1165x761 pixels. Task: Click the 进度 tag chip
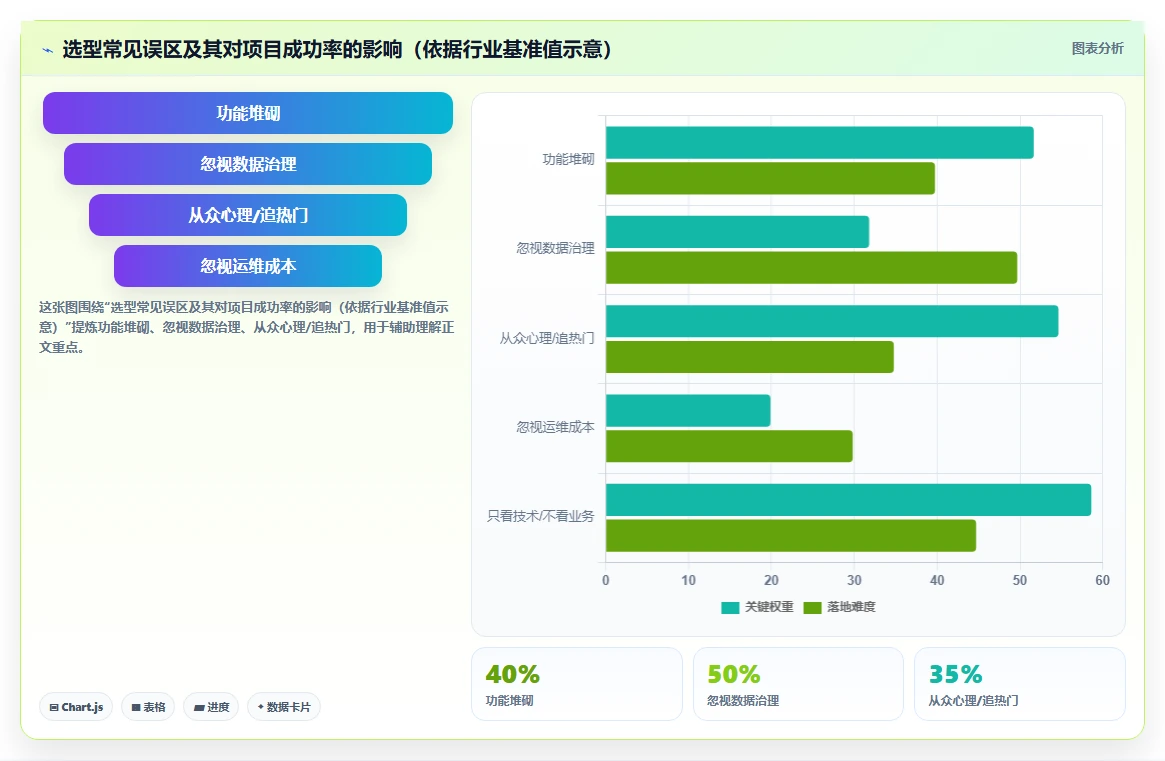pyautogui.click(x=211, y=707)
